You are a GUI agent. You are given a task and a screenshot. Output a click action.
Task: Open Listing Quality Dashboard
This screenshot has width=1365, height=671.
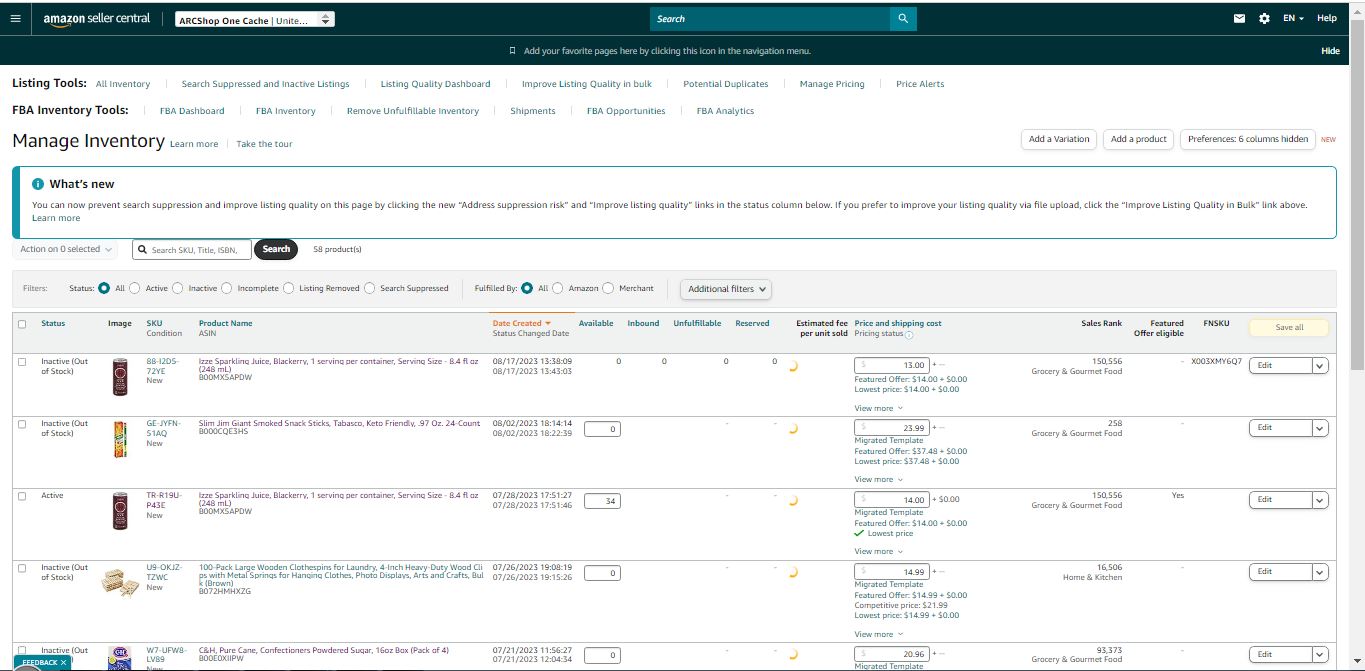click(435, 84)
